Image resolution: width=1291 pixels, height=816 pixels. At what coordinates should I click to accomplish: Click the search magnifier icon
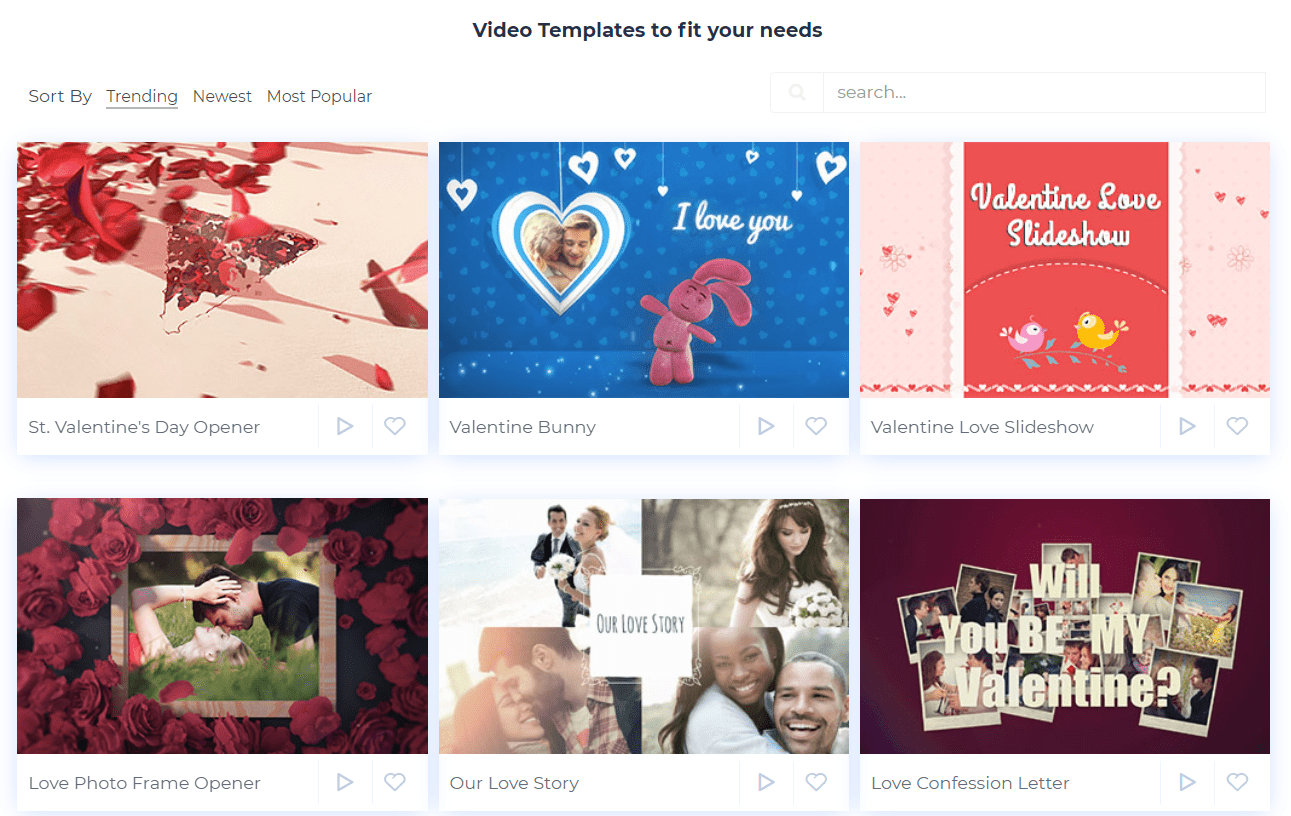click(796, 92)
